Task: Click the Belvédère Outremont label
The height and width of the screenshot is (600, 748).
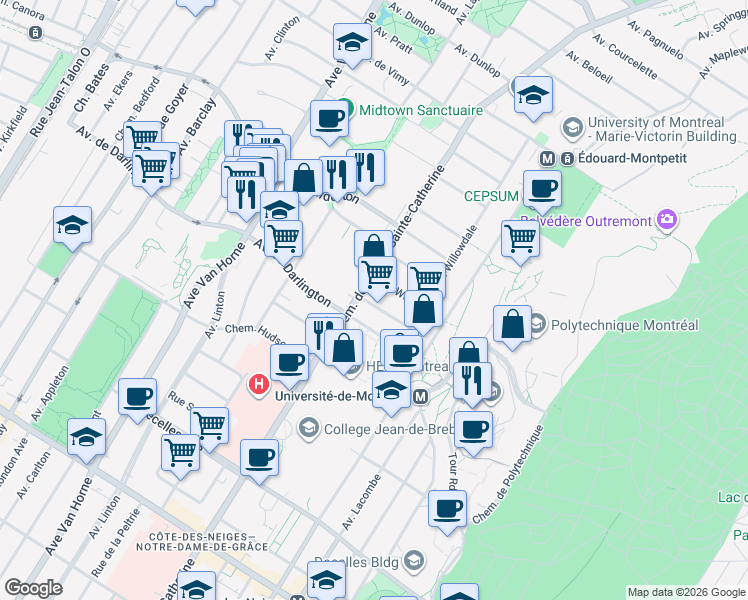Action: point(585,221)
